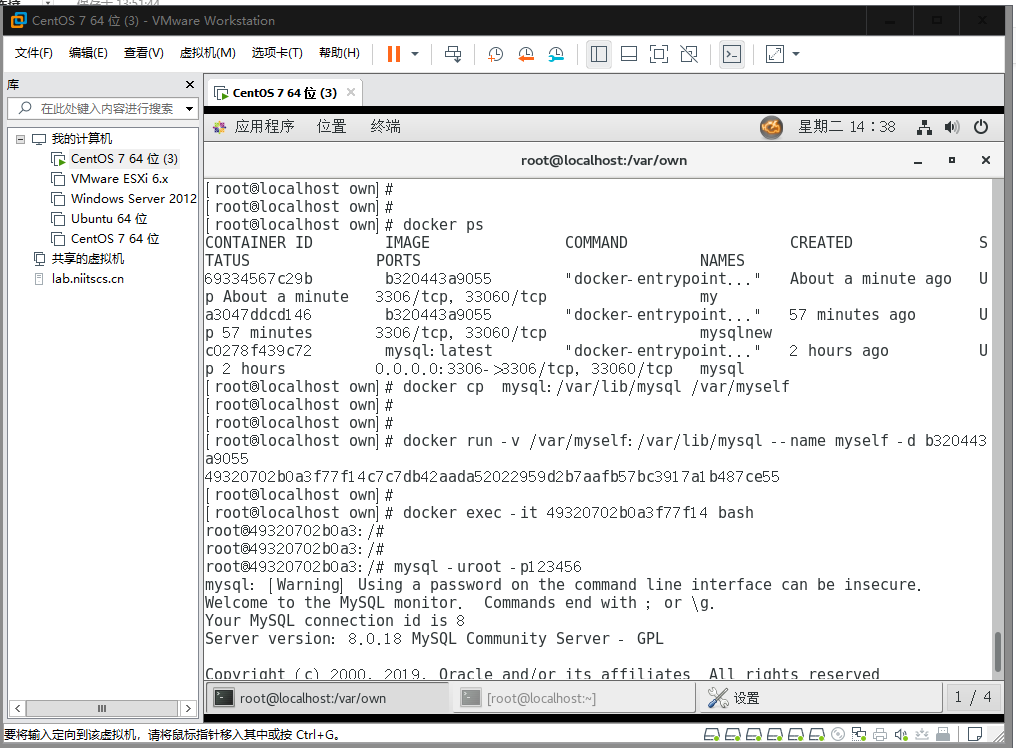This screenshot has width=1016, height=748.
Task: Open the 设置 taskbar item
Action: pos(820,698)
